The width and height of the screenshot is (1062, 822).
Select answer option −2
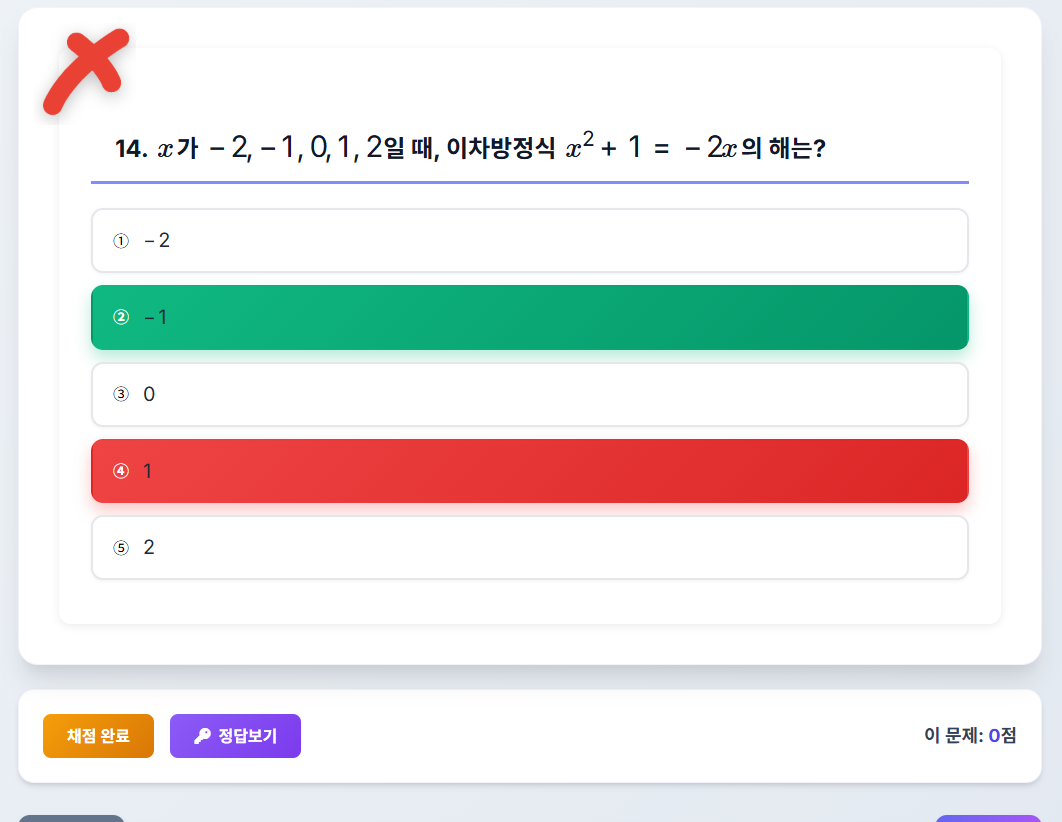529,240
